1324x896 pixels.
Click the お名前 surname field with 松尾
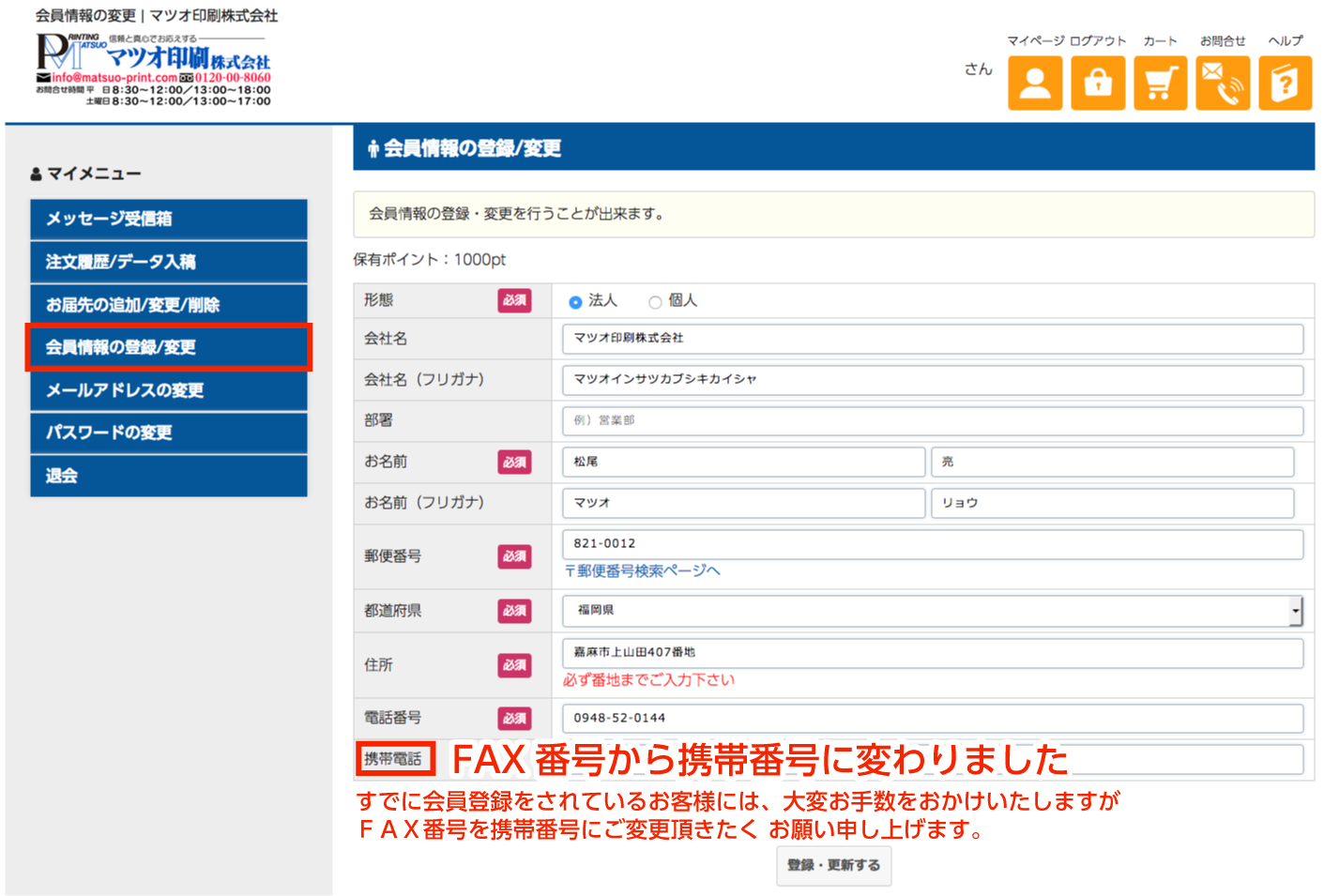click(x=744, y=462)
